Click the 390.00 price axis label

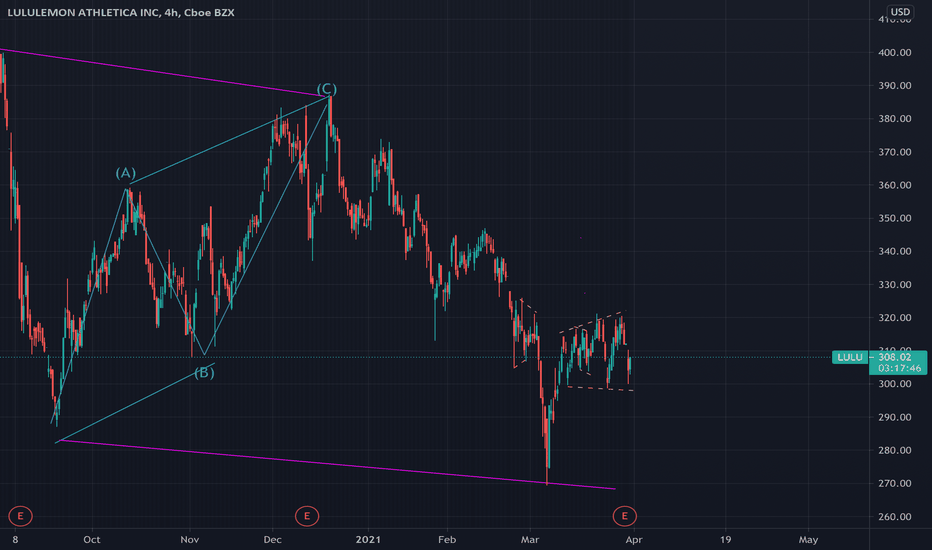pos(895,86)
